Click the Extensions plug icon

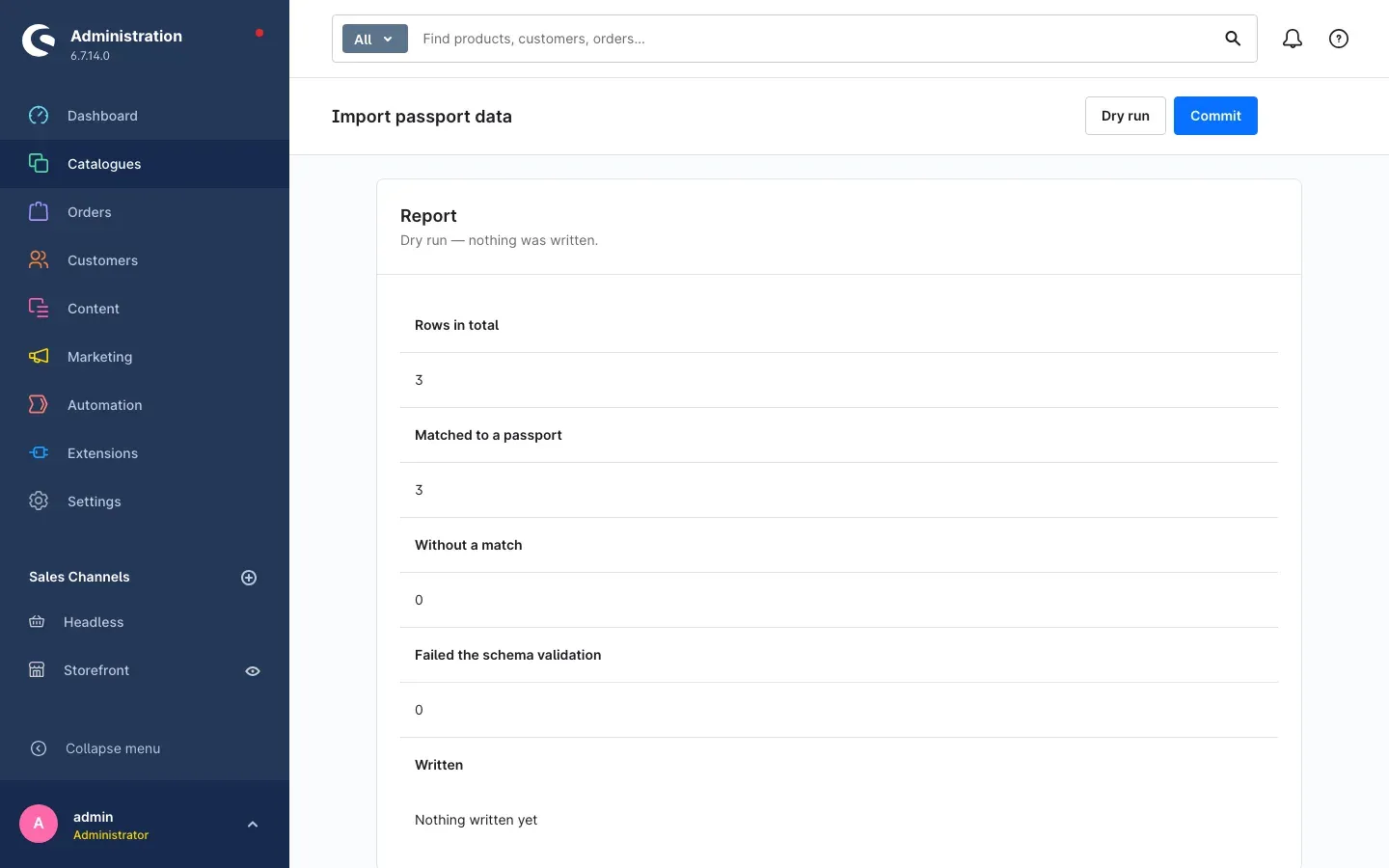(39, 453)
